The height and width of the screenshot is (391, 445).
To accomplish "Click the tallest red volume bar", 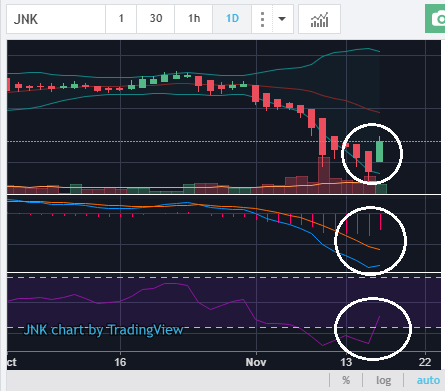I will 324,175.
